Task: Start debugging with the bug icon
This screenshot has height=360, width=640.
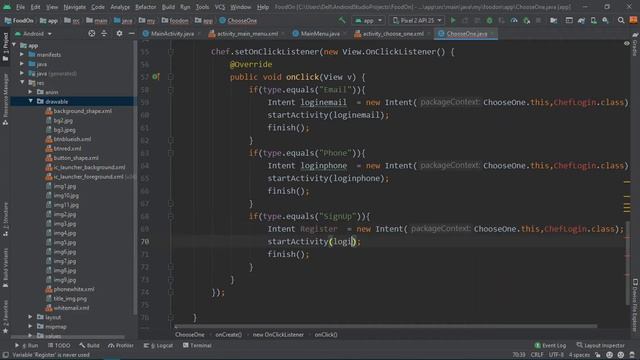Action: coord(489,20)
